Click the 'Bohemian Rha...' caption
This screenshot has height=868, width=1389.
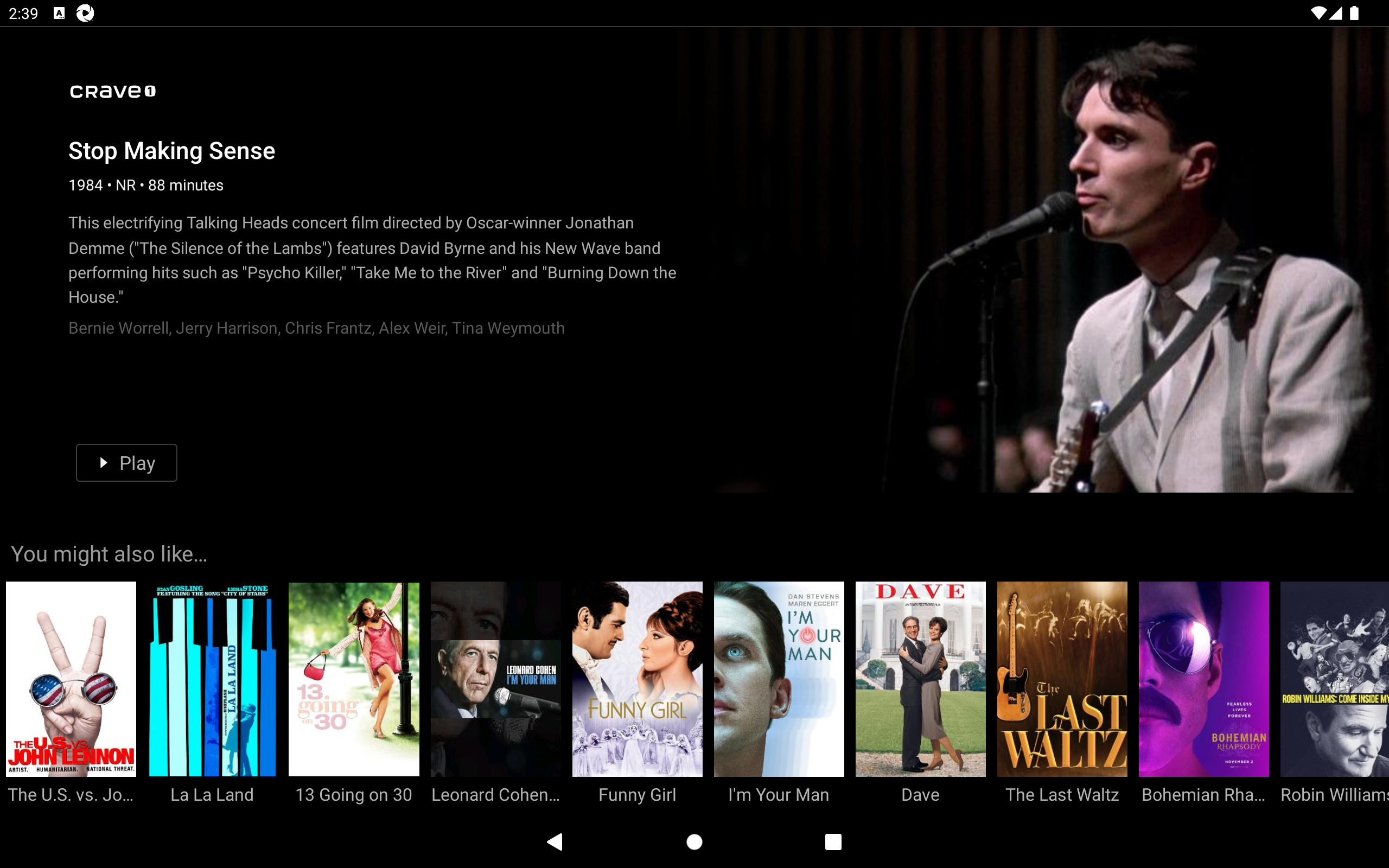[x=1203, y=795]
